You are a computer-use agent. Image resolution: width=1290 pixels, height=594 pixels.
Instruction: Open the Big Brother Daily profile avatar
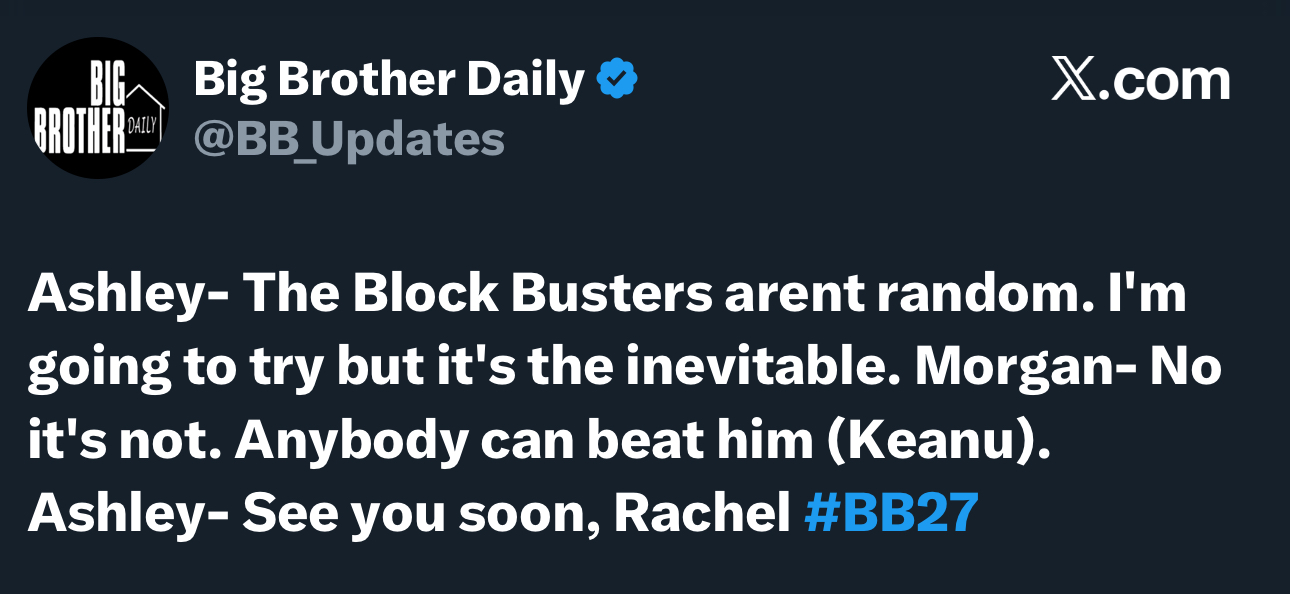[98, 108]
